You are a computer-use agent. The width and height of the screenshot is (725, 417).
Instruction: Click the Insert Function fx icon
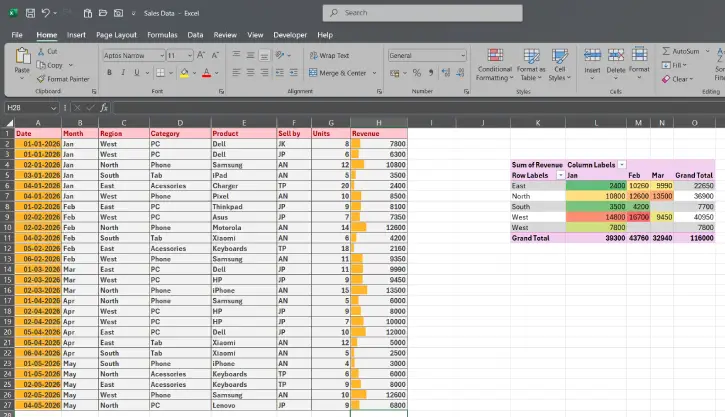pos(104,108)
